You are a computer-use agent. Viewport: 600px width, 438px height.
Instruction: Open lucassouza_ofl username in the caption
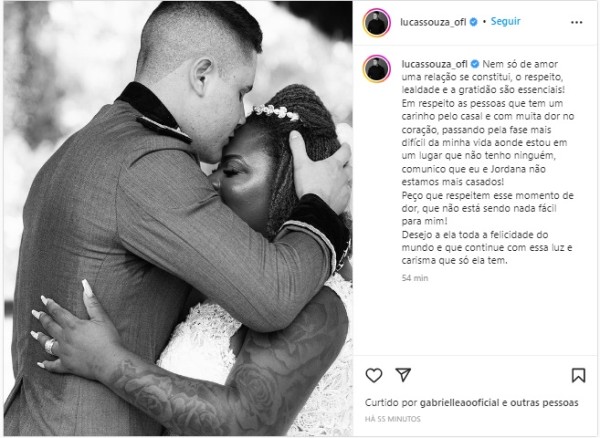[434, 64]
